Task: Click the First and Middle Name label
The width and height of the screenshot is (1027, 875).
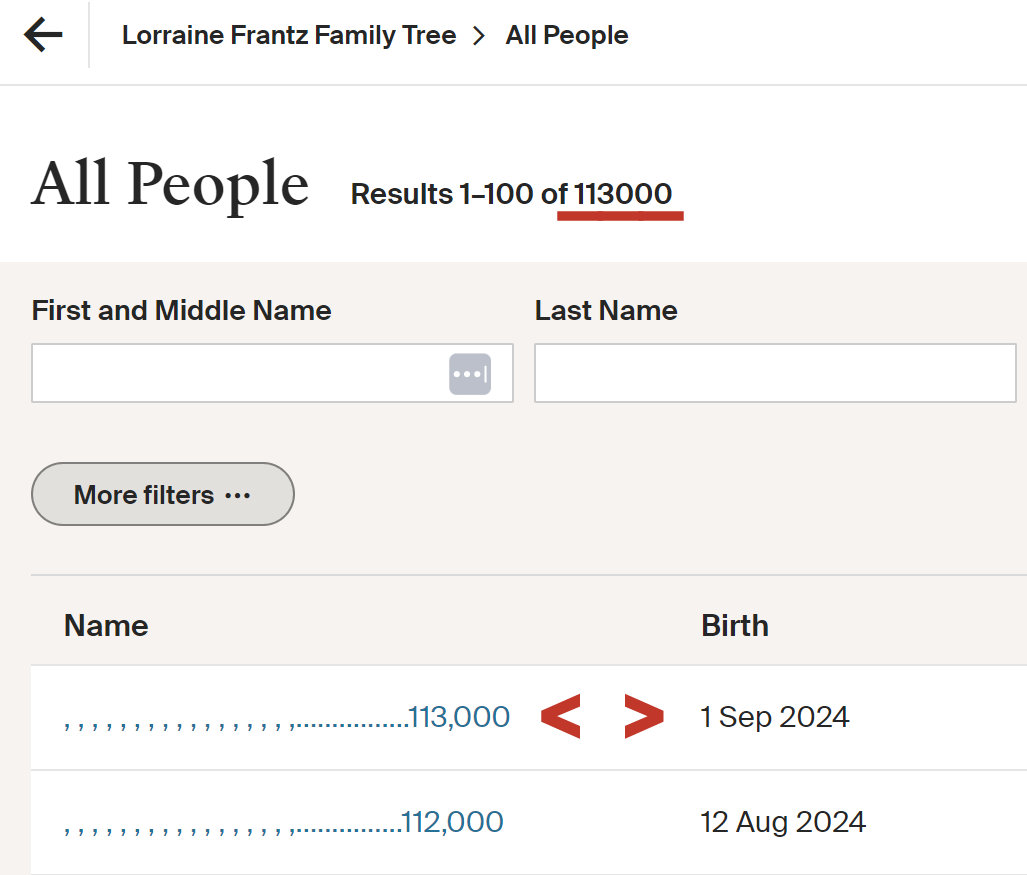Action: click(x=181, y=310)
